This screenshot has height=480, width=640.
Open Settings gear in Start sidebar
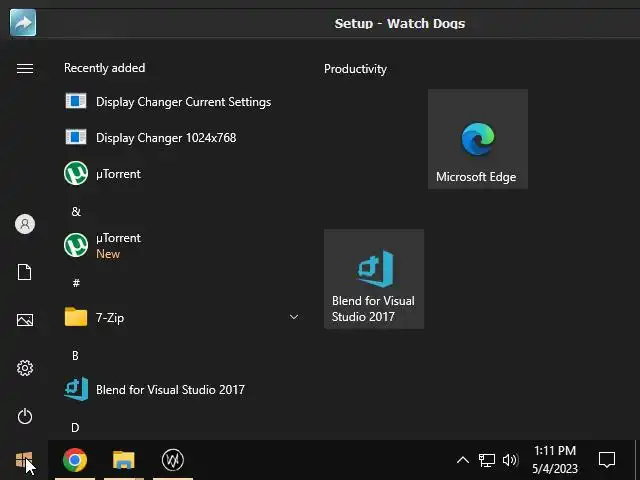click(25, 368)
